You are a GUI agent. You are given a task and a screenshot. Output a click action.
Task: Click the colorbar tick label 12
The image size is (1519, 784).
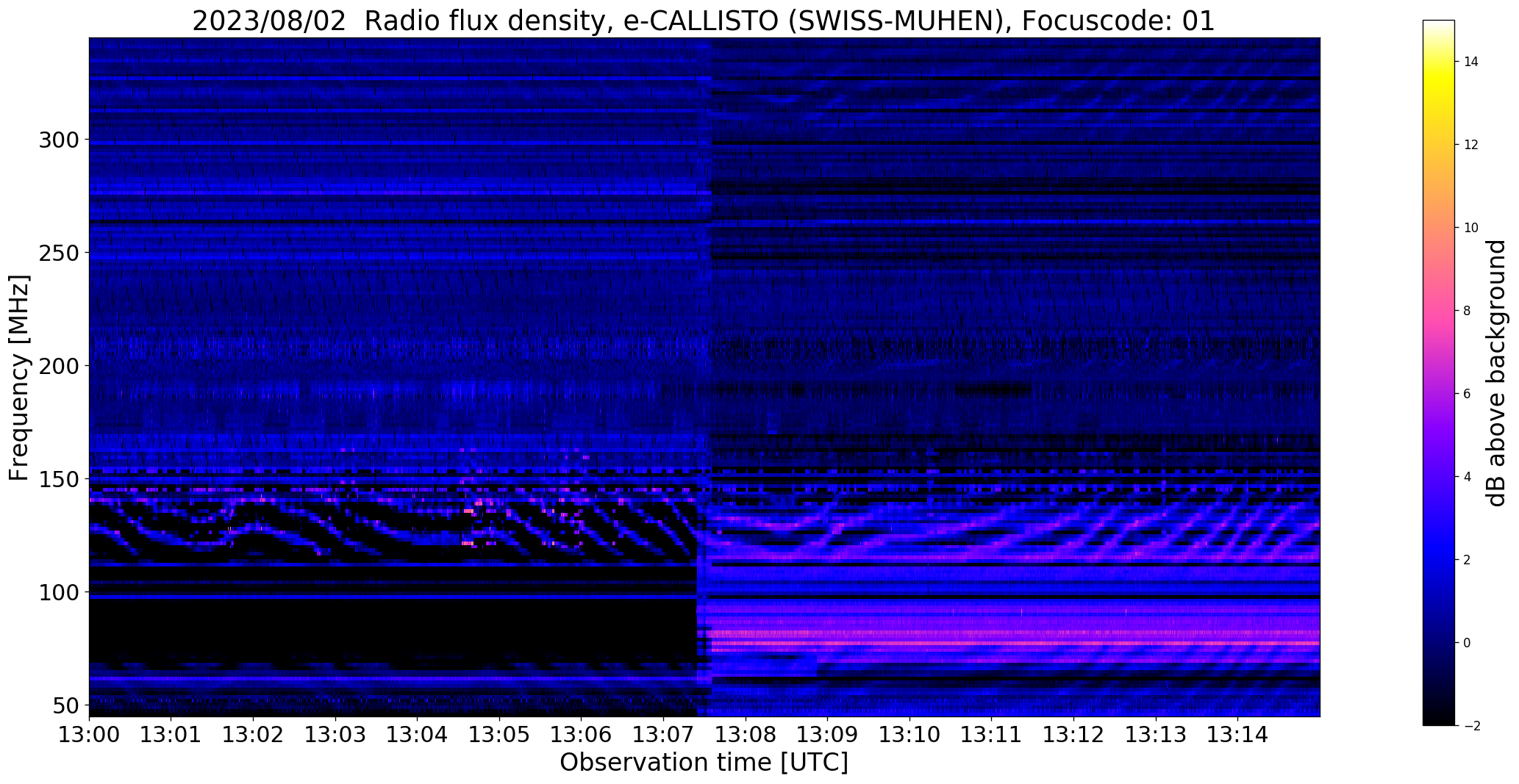tap(1470, 145)
